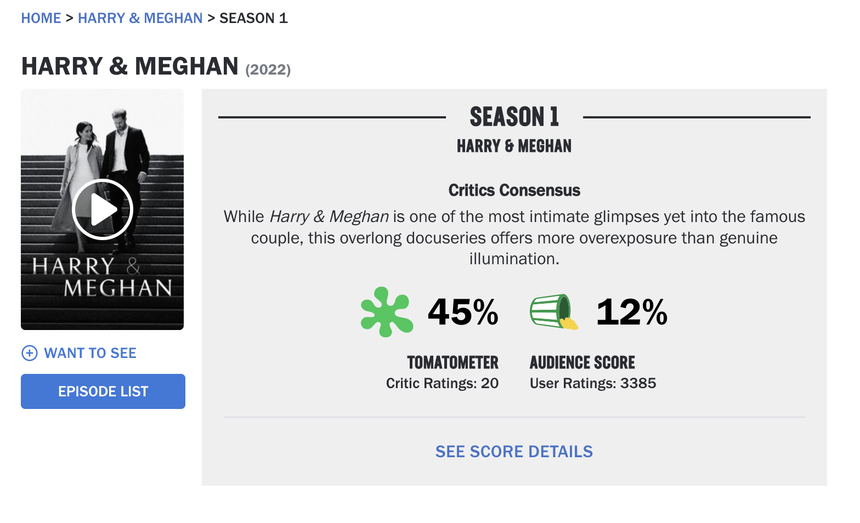Click the 12% audience score
The image size is (860, 523).
631,313
